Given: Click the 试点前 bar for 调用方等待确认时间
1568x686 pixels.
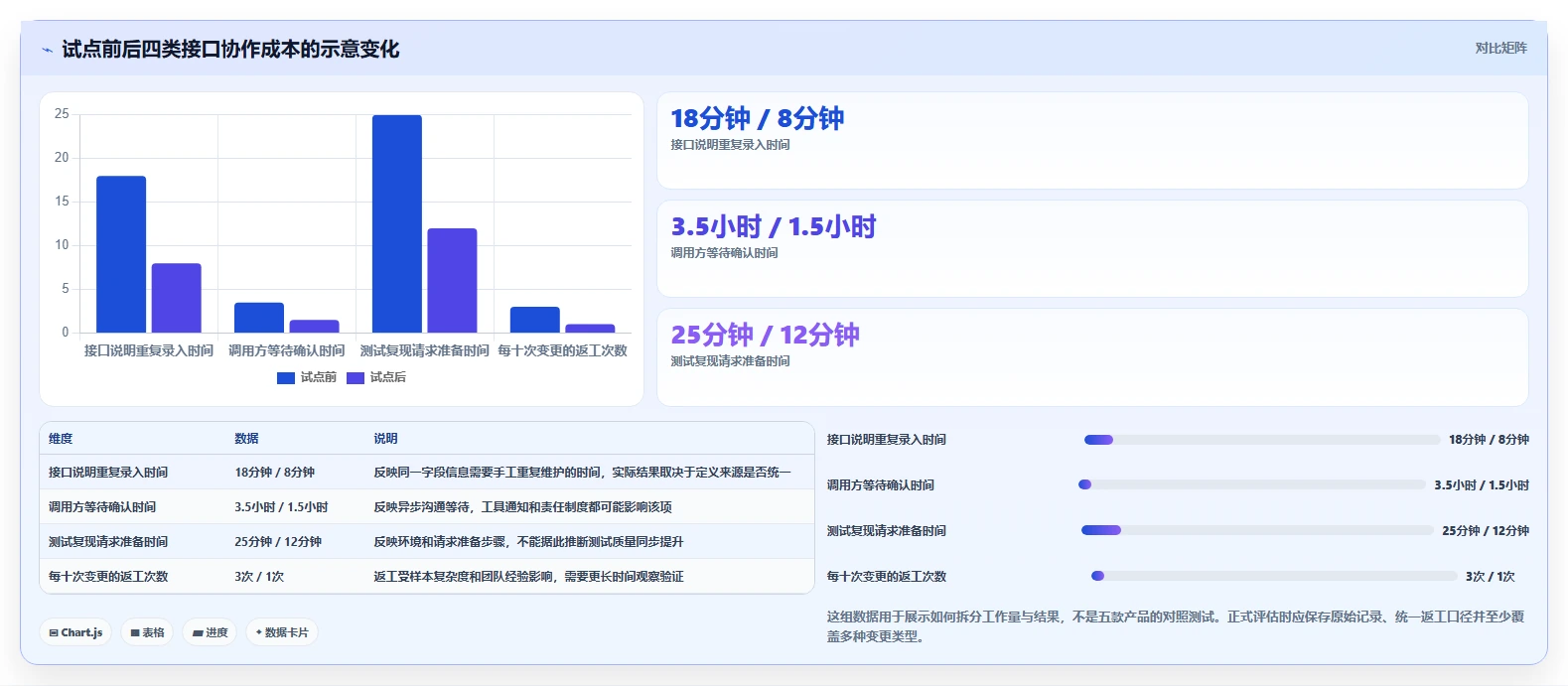Looking at the screenshot, I should tap(259, 318).
